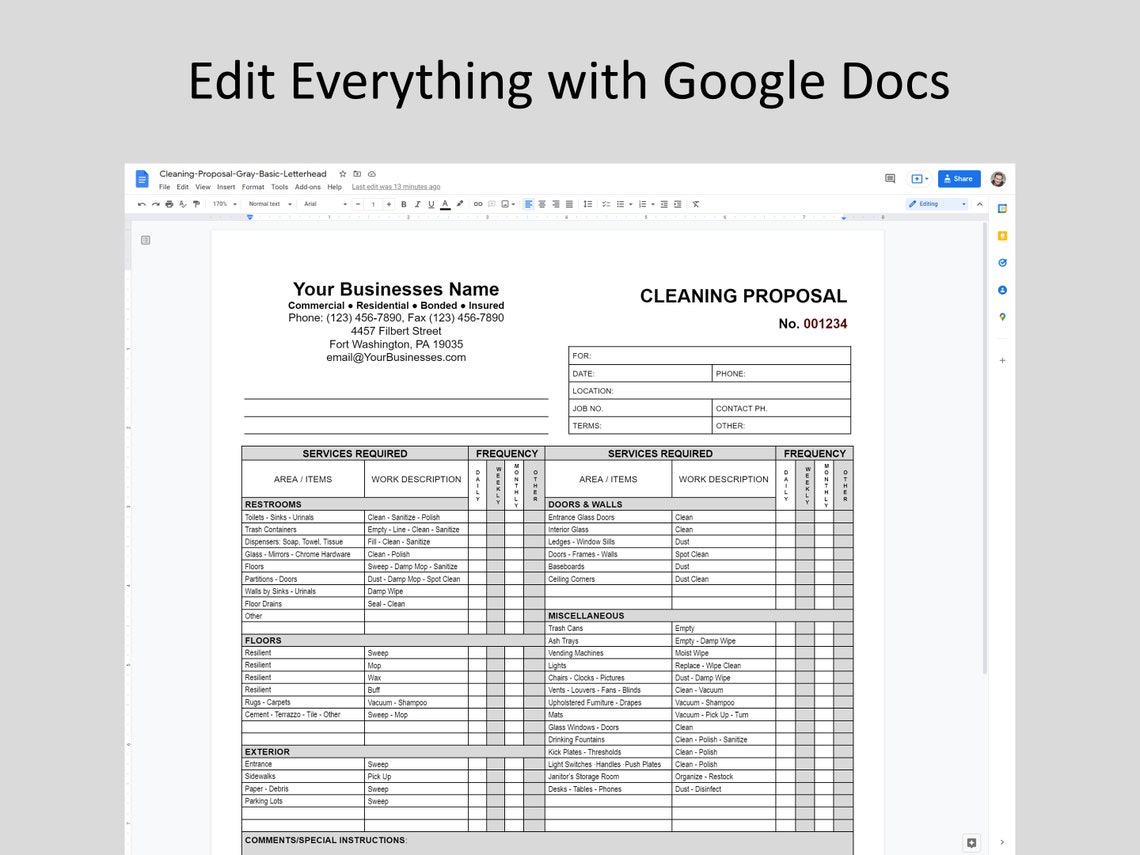Star the Cleaning-Proposal document
The height and width of the screenshot is (855, 1140).
(344, 173)
